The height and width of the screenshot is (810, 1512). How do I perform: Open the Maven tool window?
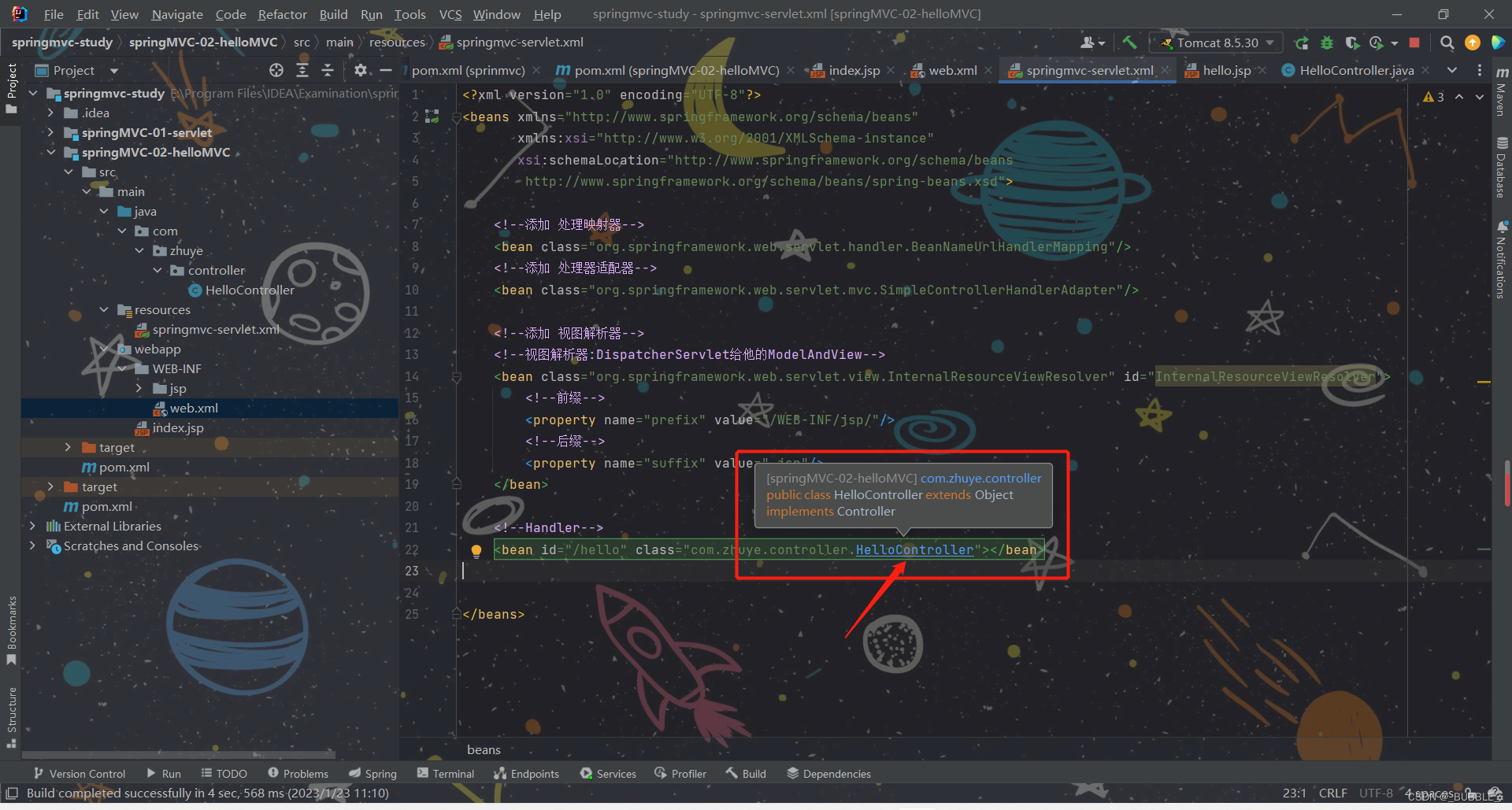coord(1502,93)
